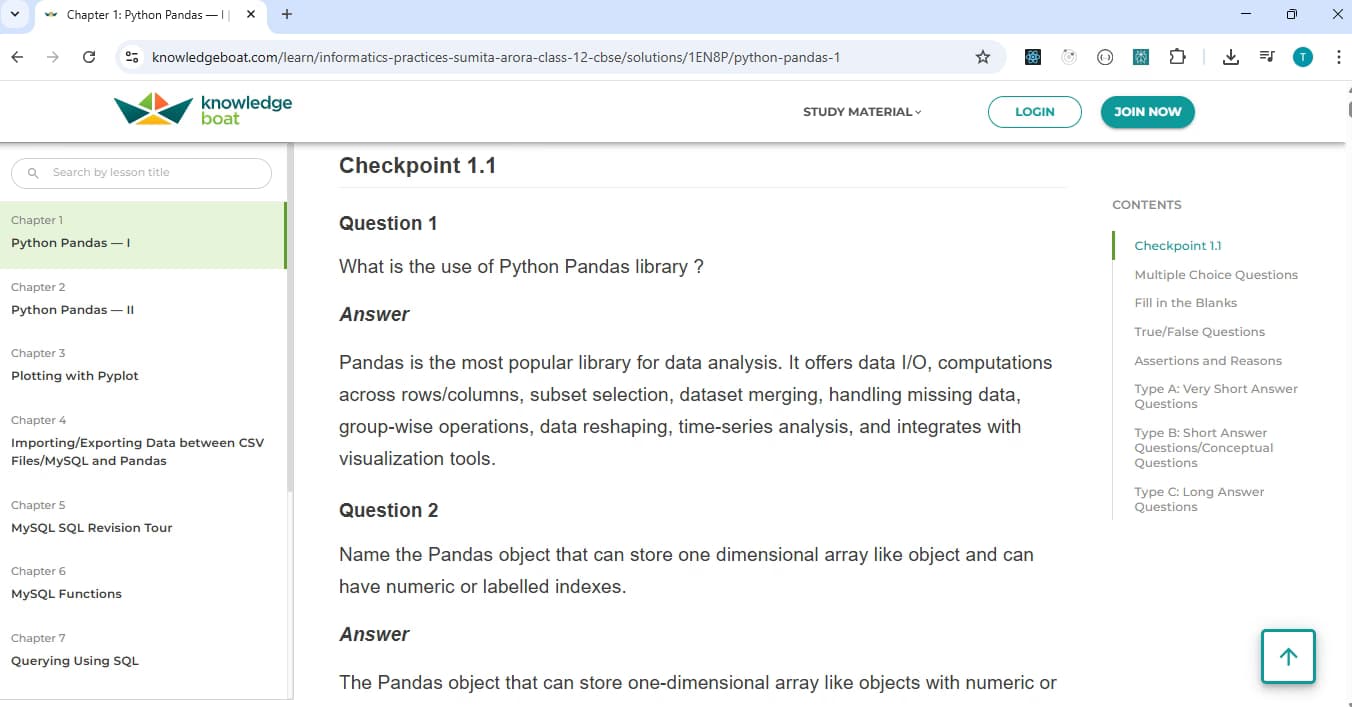Open the browser profile avatar

[x=1302, y=57]
